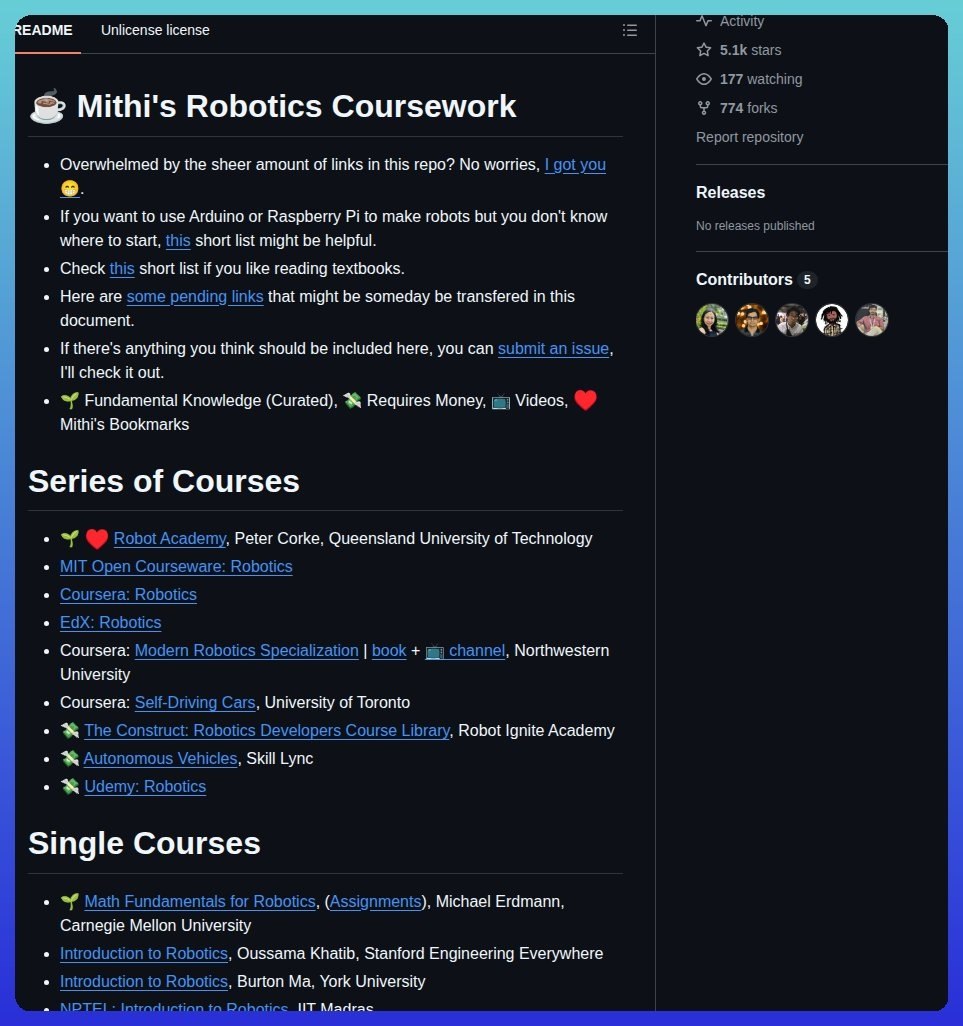
Task: Open The Construct: Robotics Developers Course Library
Action: (x=267, y=730)
